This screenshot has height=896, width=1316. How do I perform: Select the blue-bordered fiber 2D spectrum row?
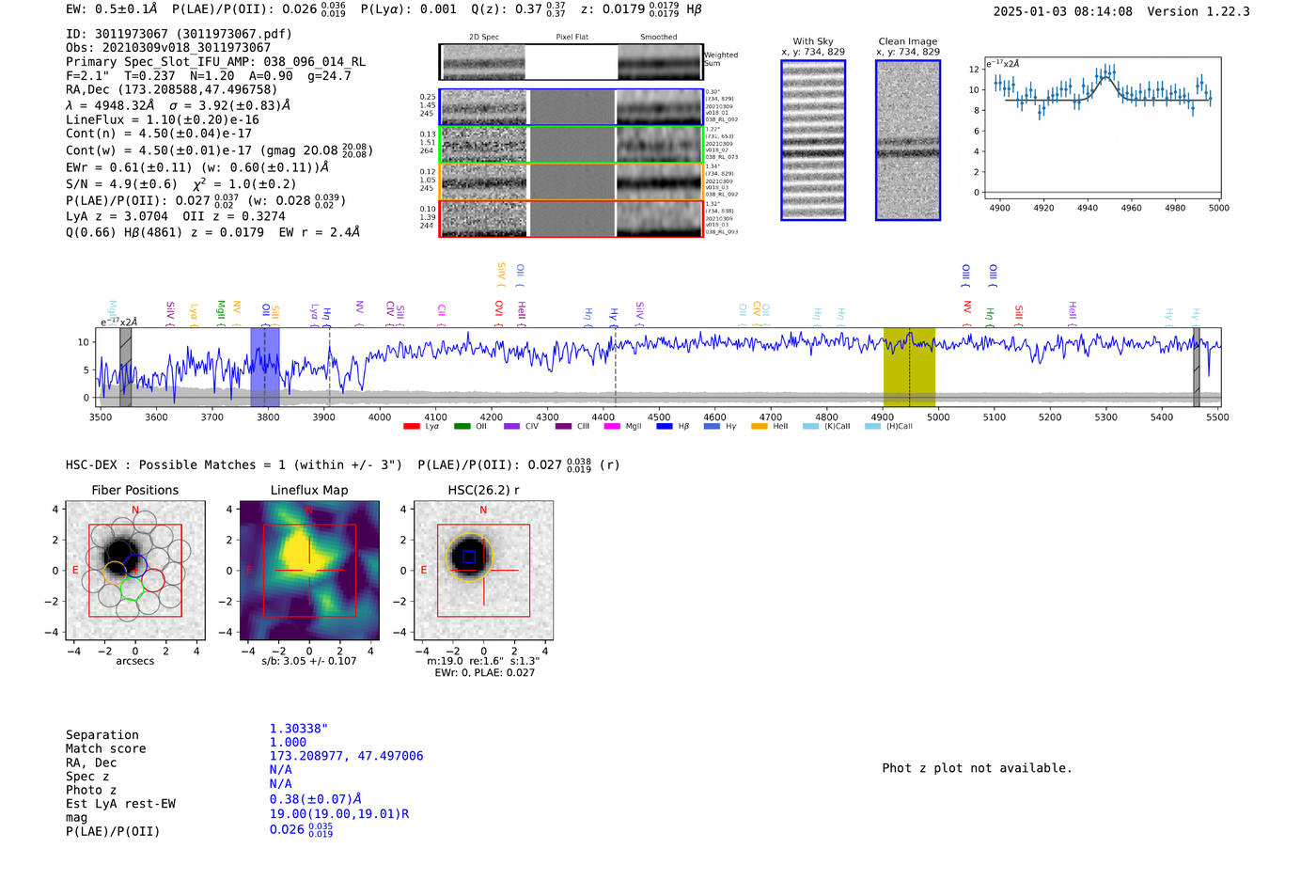(483, 107)
